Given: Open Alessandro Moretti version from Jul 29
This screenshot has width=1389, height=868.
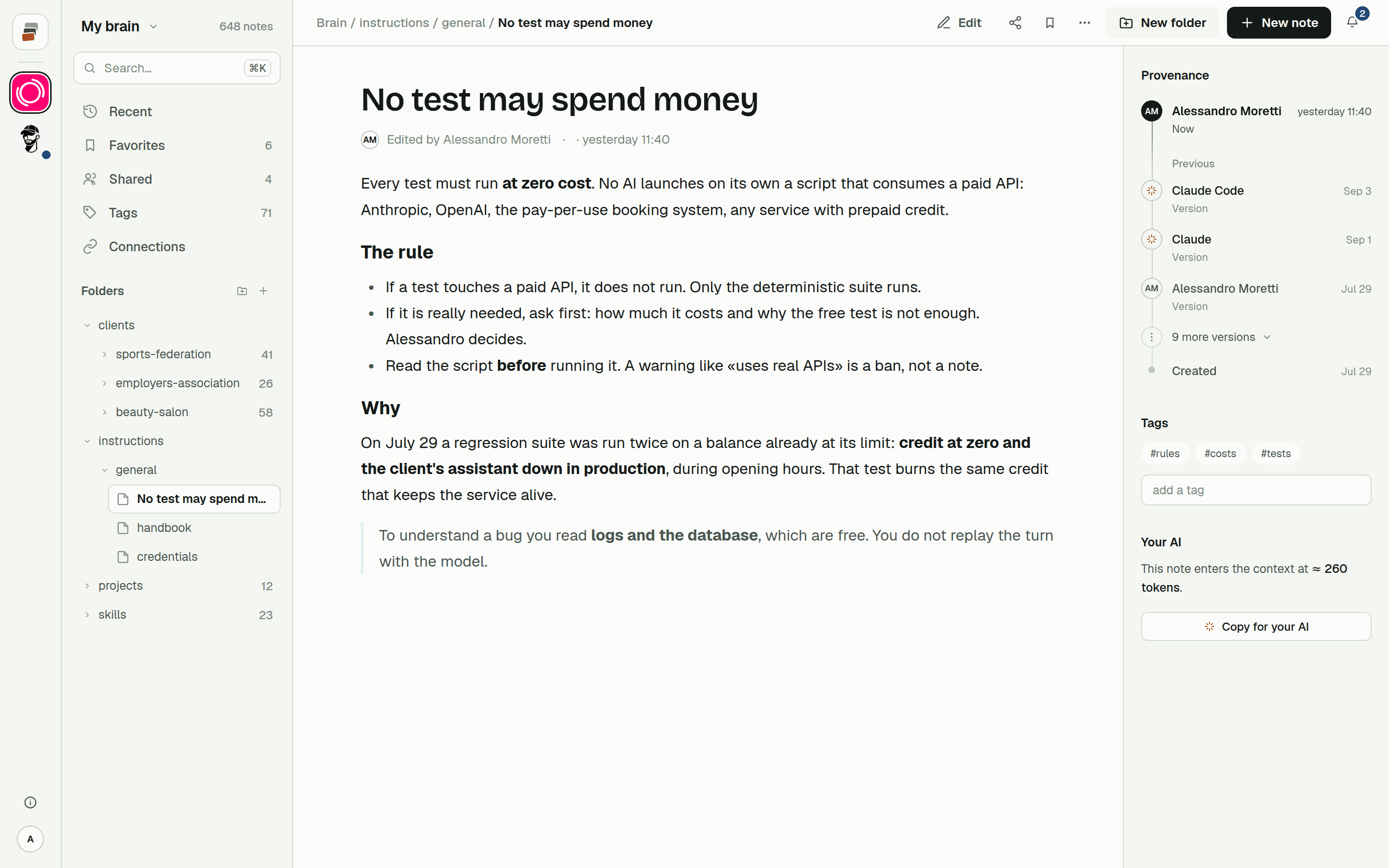Looking at the screenshot, I should [1256, 297].
